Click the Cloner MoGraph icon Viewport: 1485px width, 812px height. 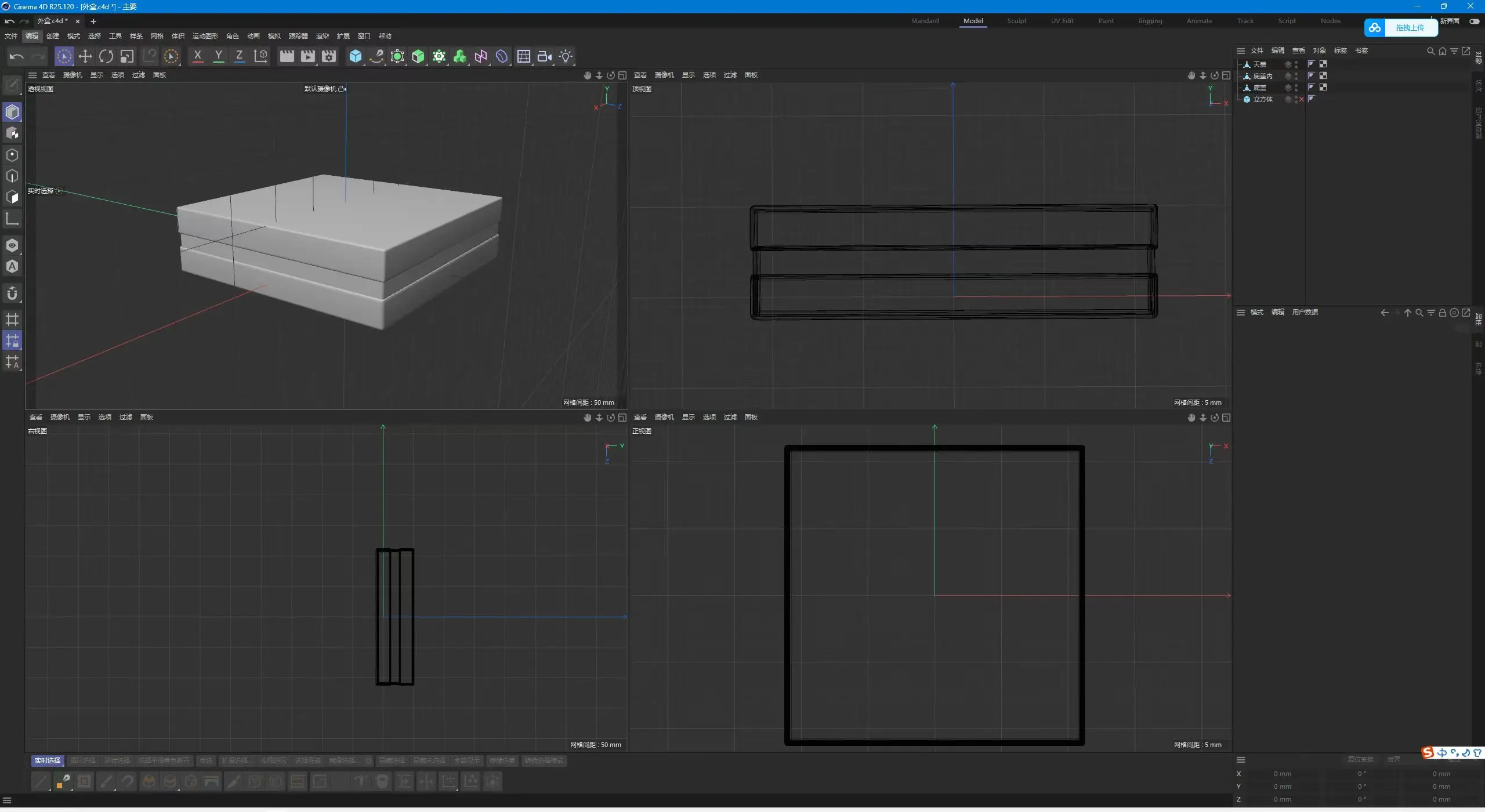pos(460,56)
